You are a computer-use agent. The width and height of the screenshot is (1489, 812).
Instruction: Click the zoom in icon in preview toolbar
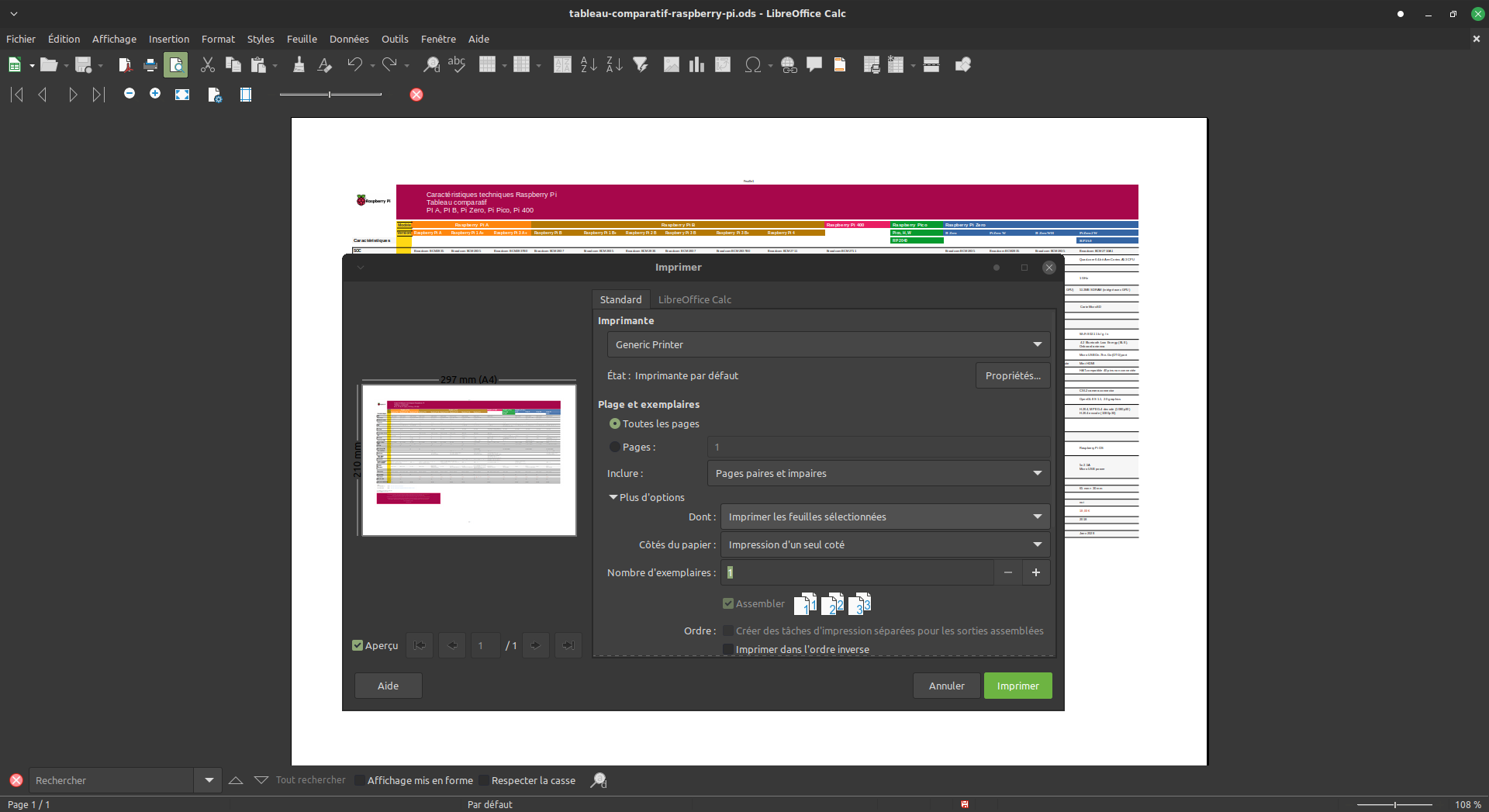click(x=155, y=94)
